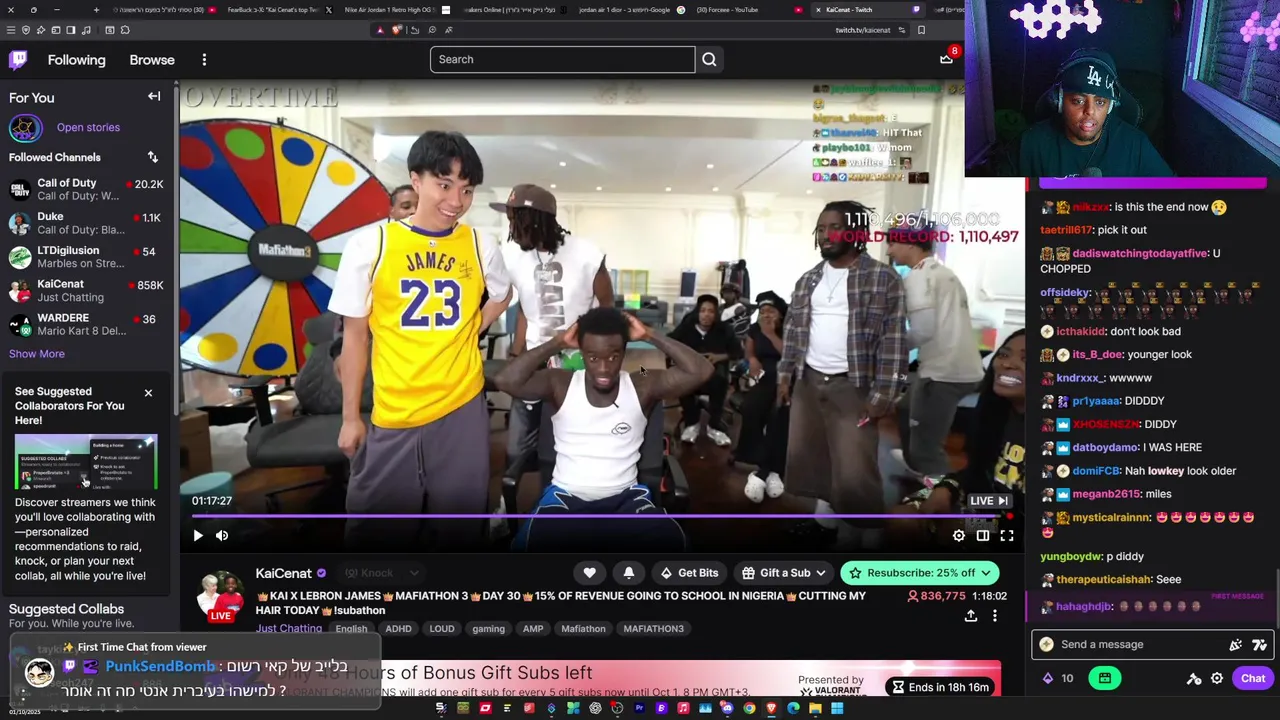Open the Gift a Sub dropdown

click(784, 573)
